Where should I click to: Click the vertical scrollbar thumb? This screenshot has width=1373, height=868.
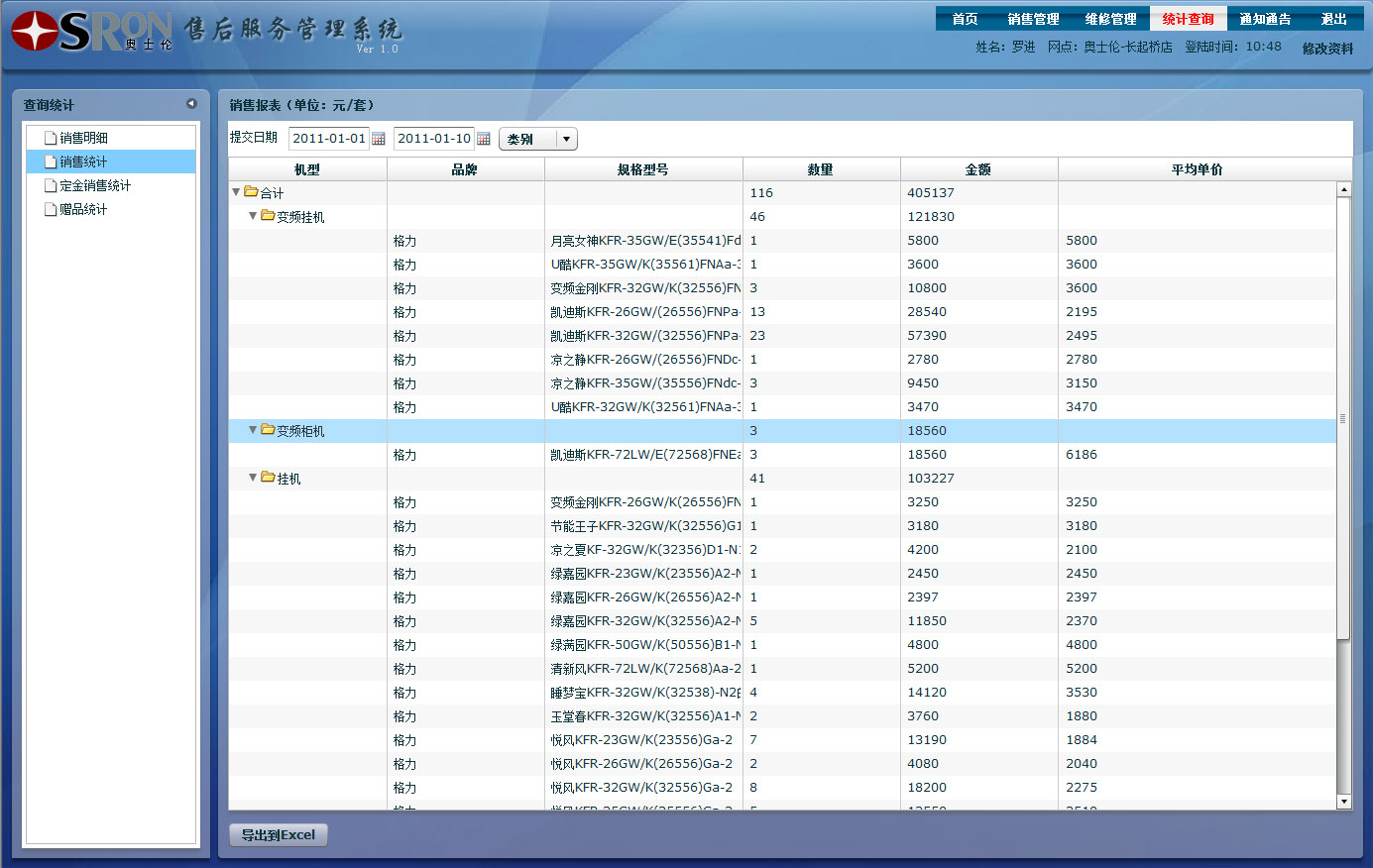pyautogui.click(x=1344, y=418)
